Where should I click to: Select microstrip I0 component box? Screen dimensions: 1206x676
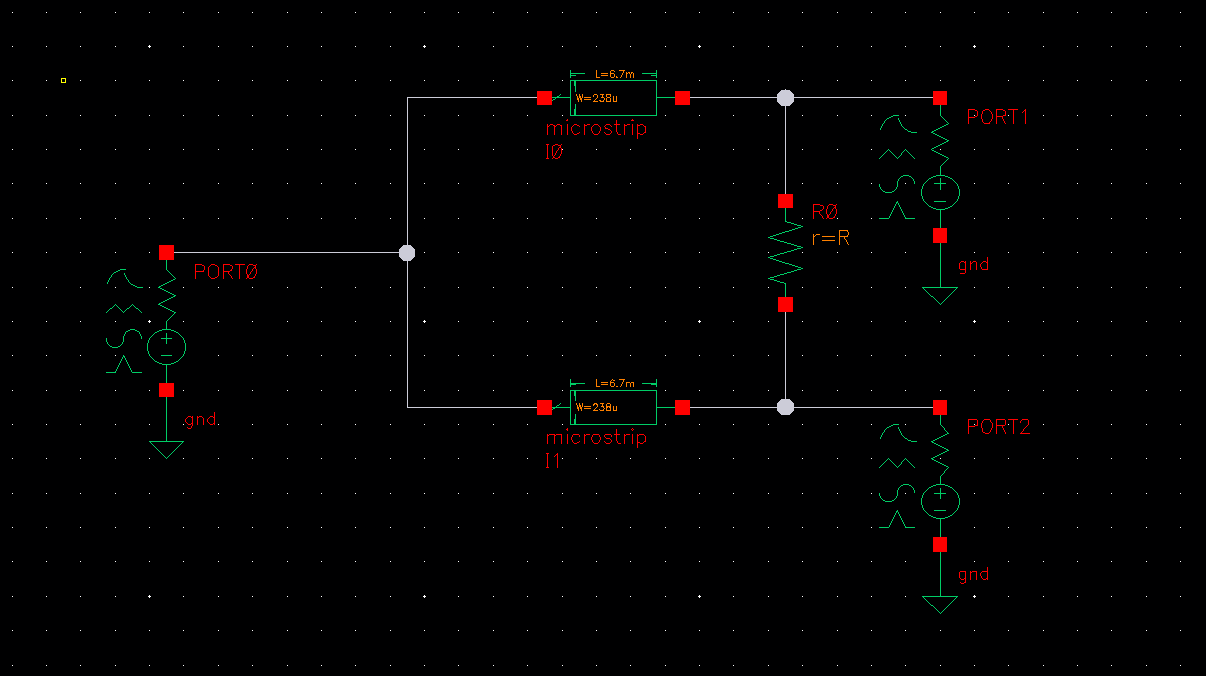click(x=613, y=98)
